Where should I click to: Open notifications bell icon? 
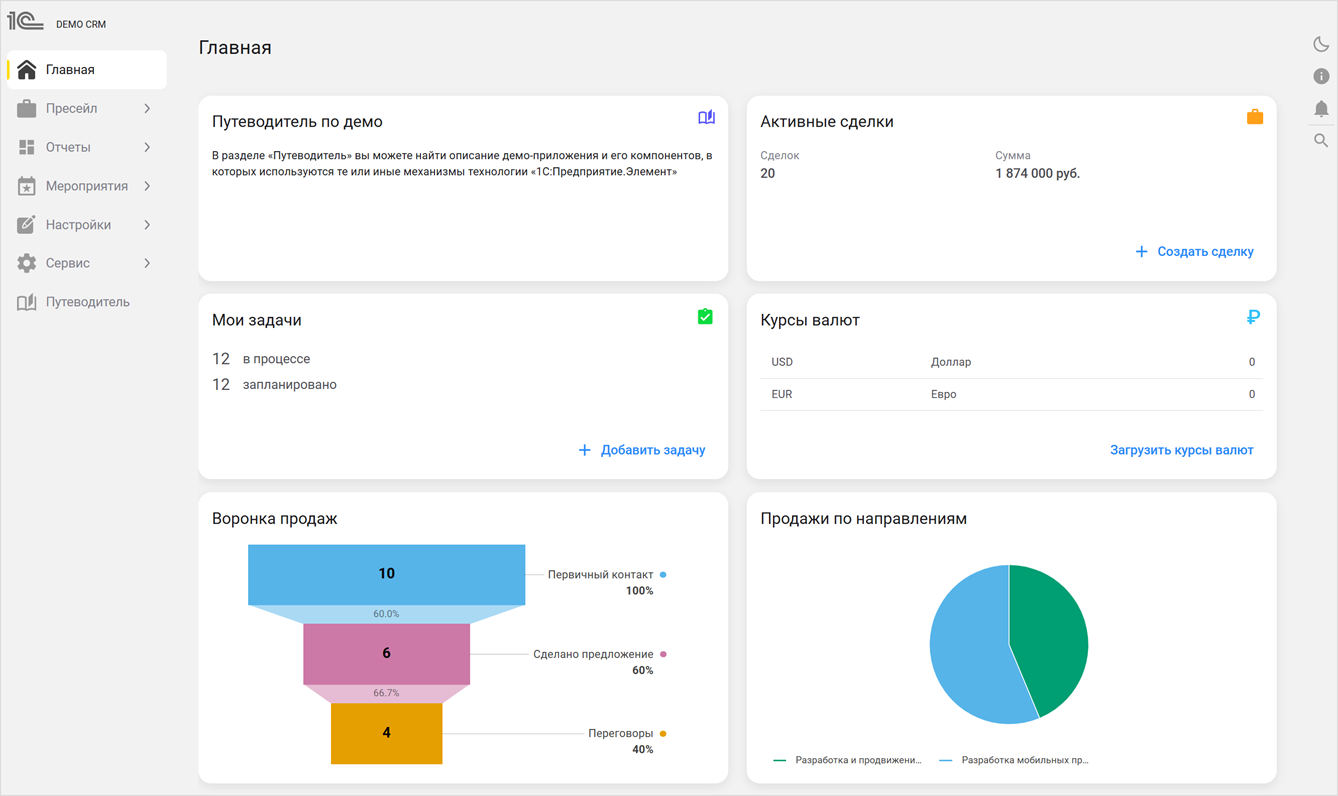(1321, 108)
